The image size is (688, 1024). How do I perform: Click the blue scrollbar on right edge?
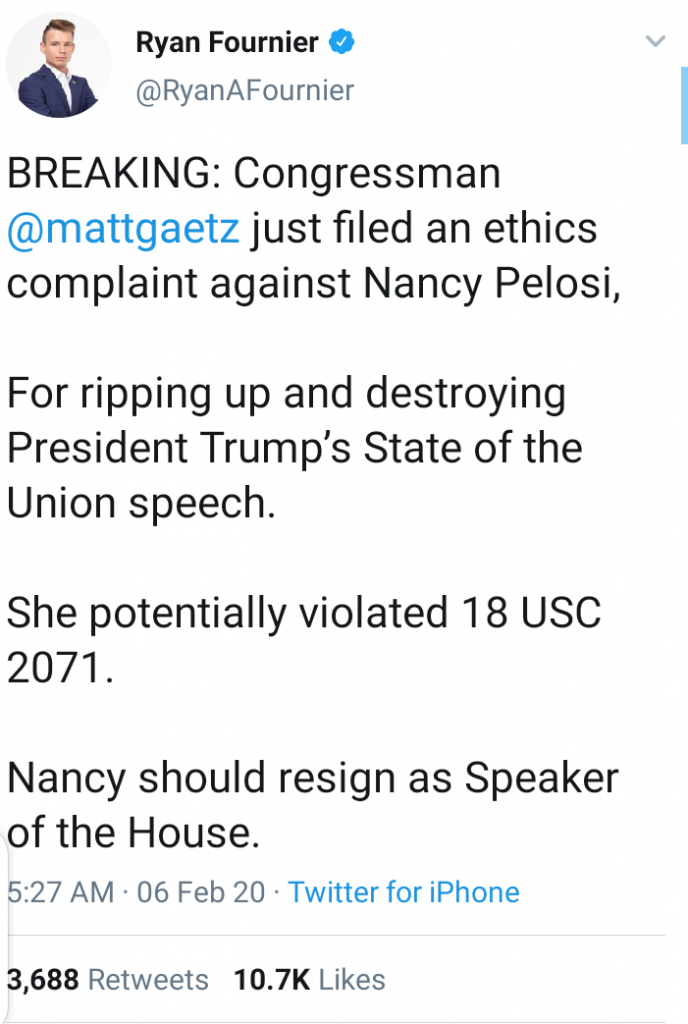[x=684, y=110]
